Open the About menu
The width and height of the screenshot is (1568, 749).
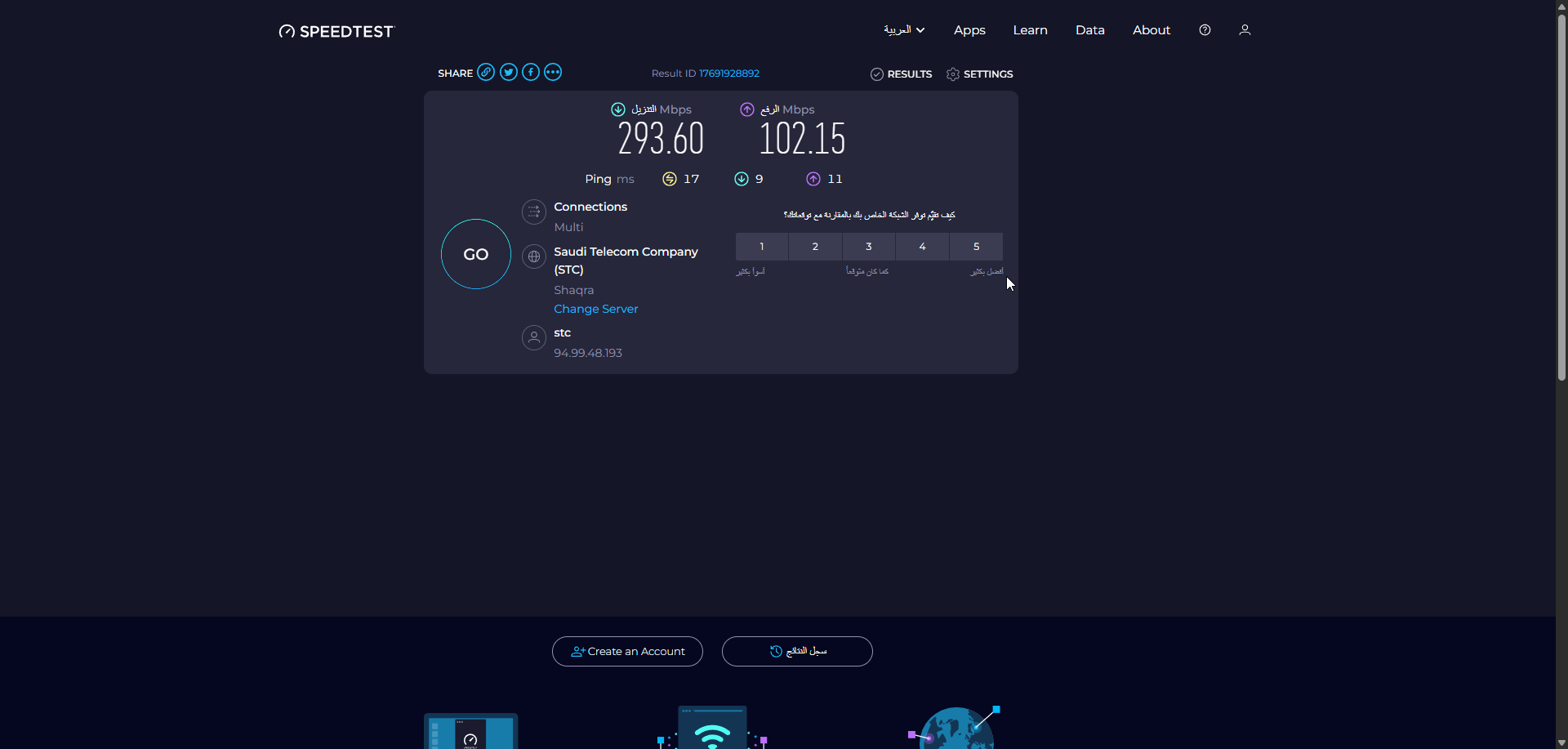point(1151,29)
